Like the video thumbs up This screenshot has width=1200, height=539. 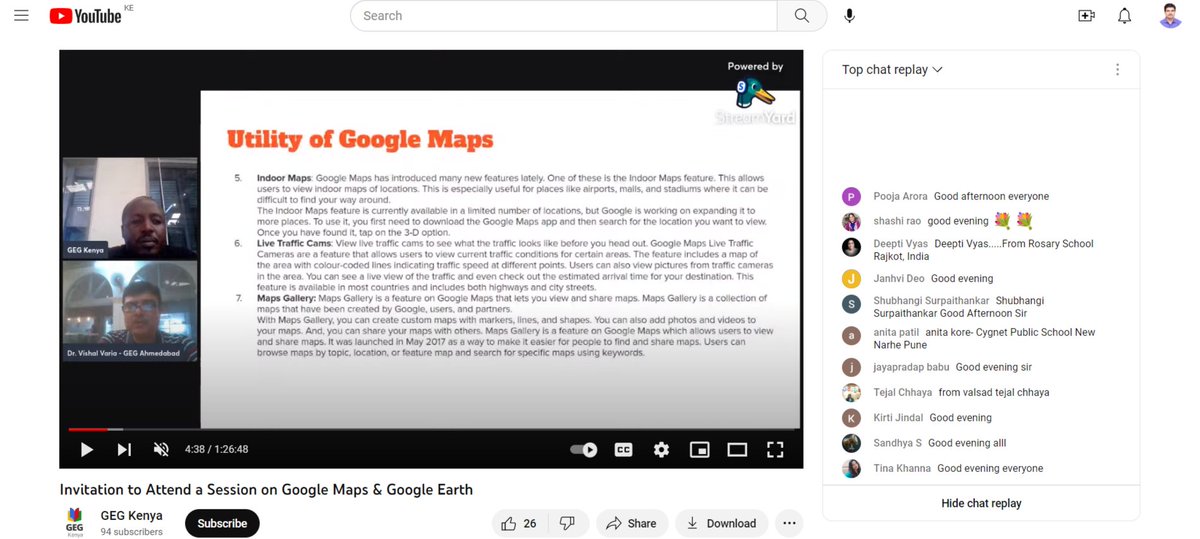coord(520,523)
